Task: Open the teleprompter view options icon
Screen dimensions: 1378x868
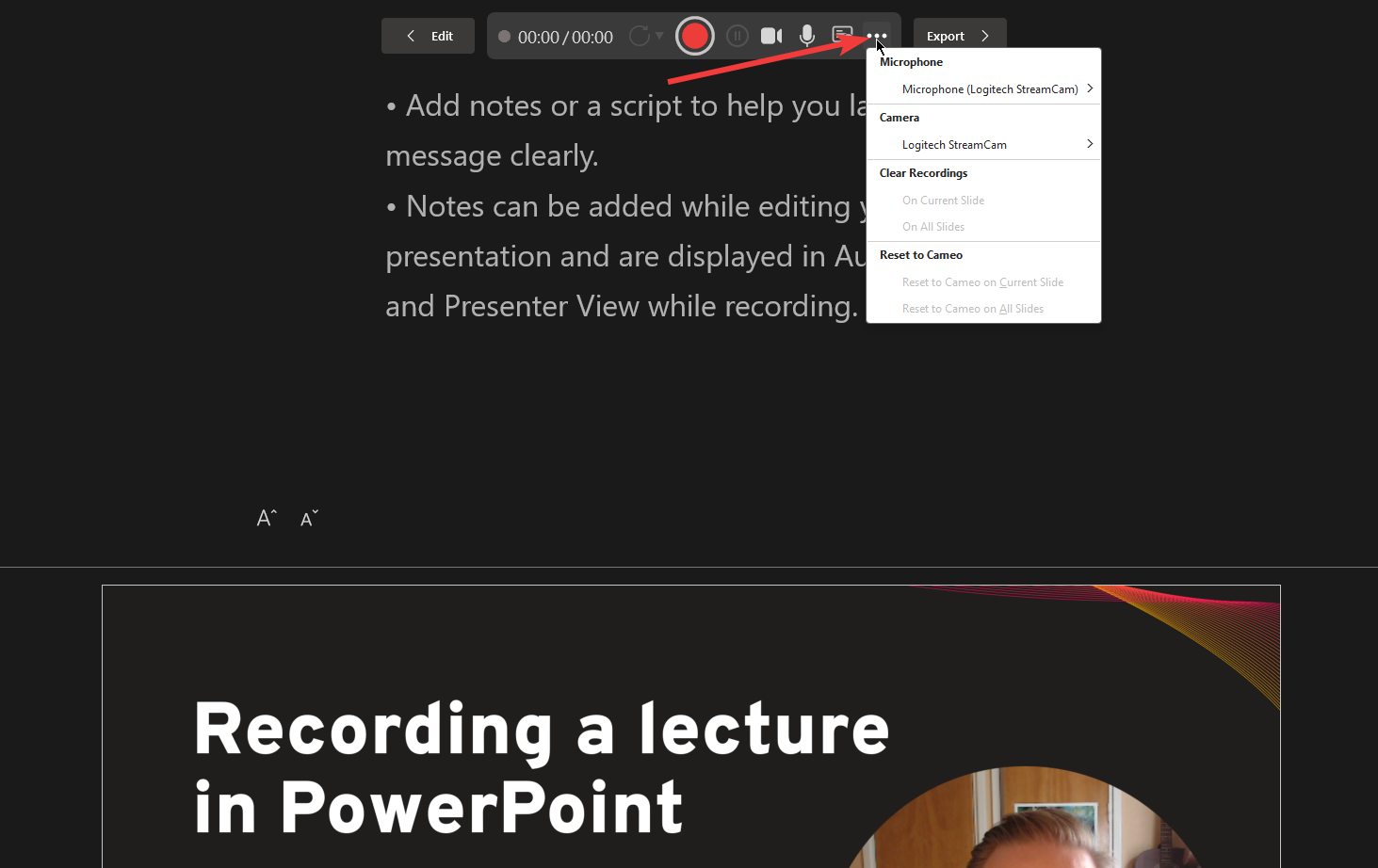Action: point(842,36)
